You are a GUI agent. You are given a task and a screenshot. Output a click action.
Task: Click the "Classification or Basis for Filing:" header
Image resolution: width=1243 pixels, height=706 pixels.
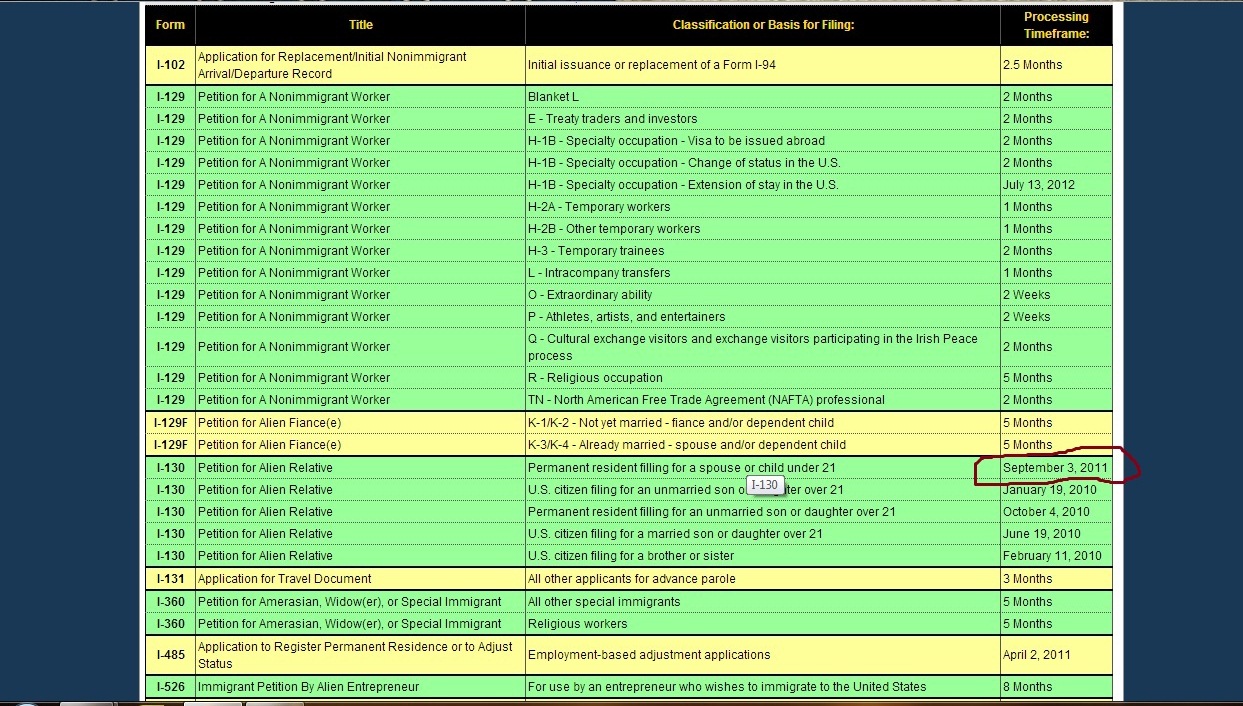point(763,25)
